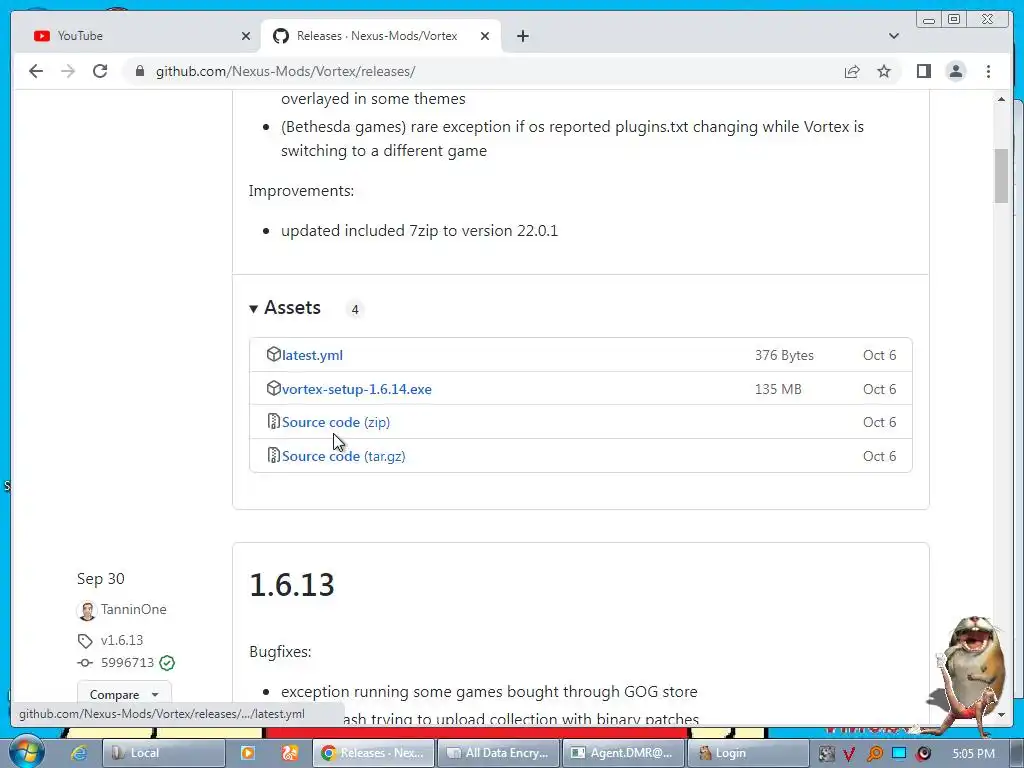Download Source code (zip)

tap(336, 423)
